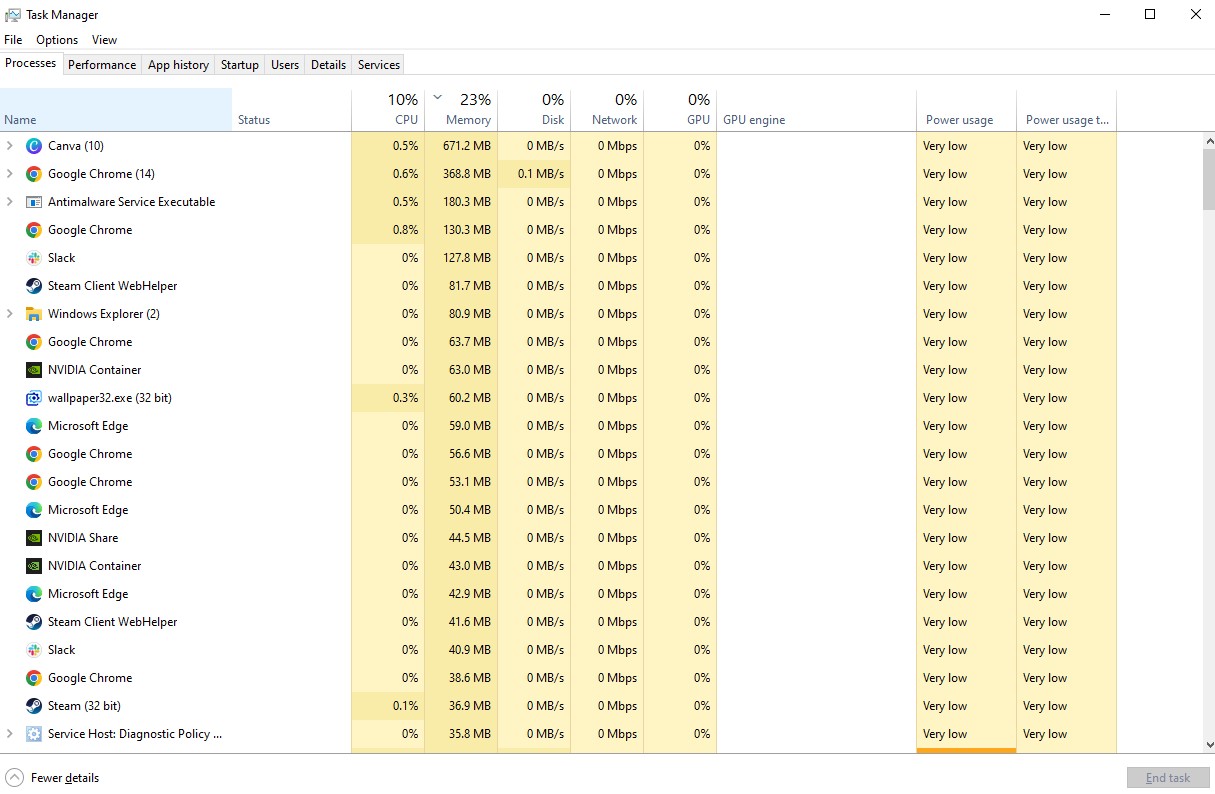Viewport: 1215px width, 794px height.
Task: Click the NVIDIA Container process icon
Action: tap(33, 370)
